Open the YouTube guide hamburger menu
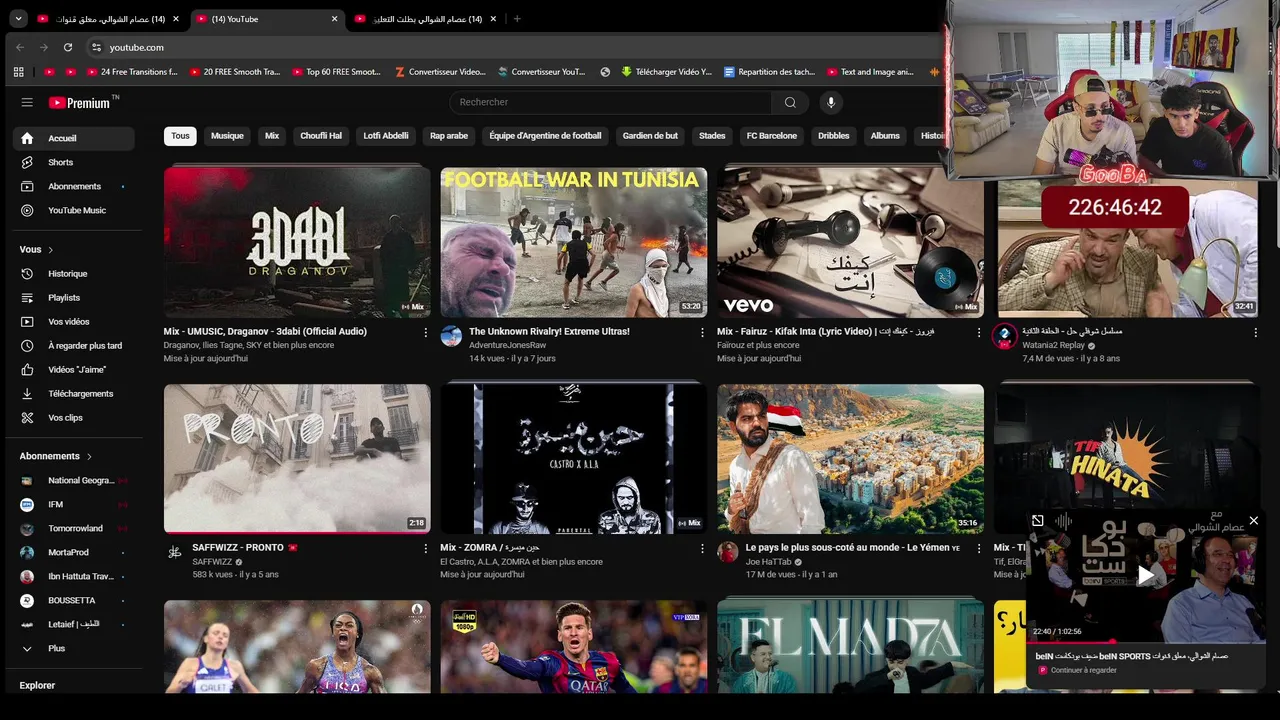Image resolution: width=1280 pixels, height=720 pixels. click(x=27, y=102)
